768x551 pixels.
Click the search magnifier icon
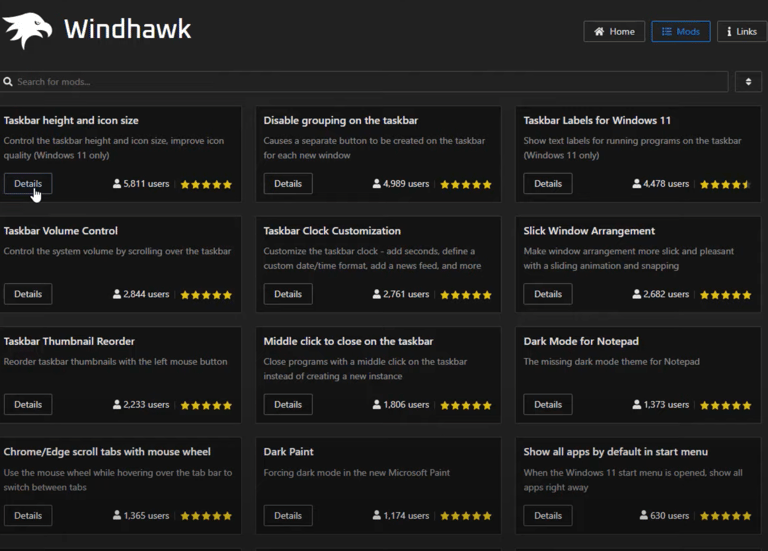[8, 82]
